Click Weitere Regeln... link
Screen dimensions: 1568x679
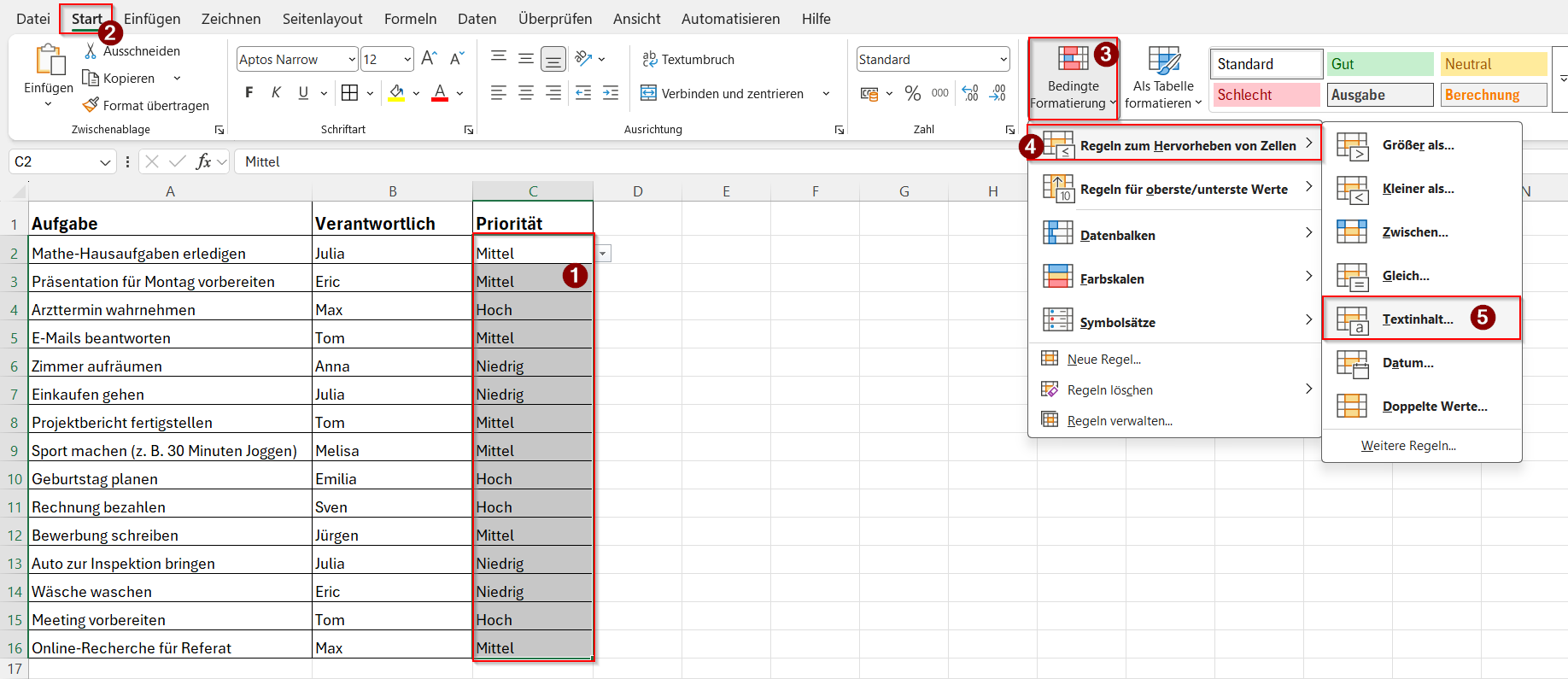pyautogui.click(x=1408, y=446)
